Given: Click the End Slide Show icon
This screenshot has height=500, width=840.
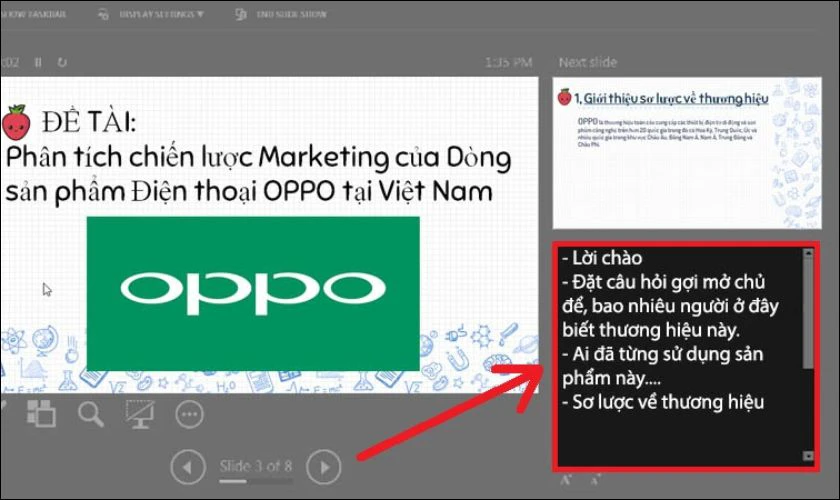Looking at the screenshot, I should click(x=241, y=14).
